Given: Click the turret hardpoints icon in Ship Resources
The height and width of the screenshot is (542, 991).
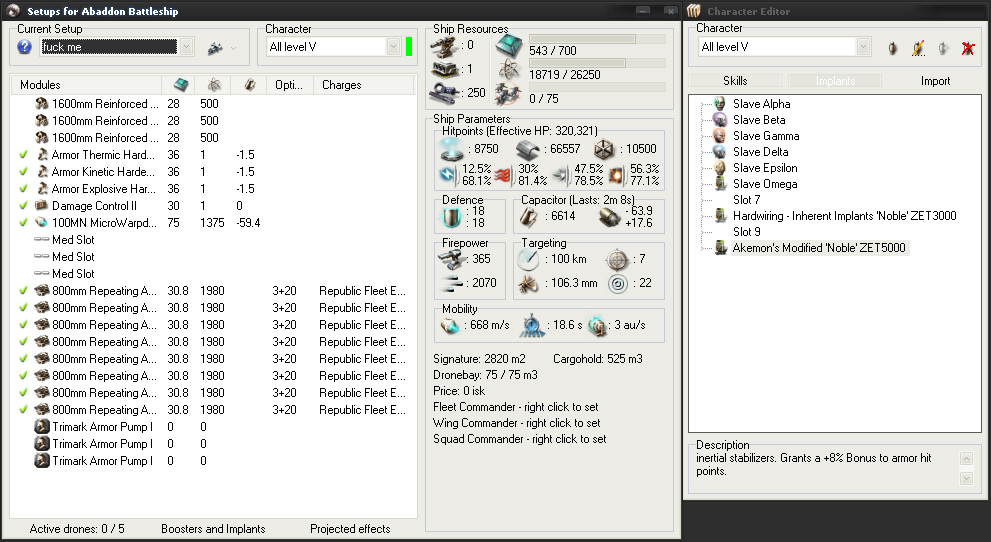Looking at the screenshot, I should pos(445,45).
